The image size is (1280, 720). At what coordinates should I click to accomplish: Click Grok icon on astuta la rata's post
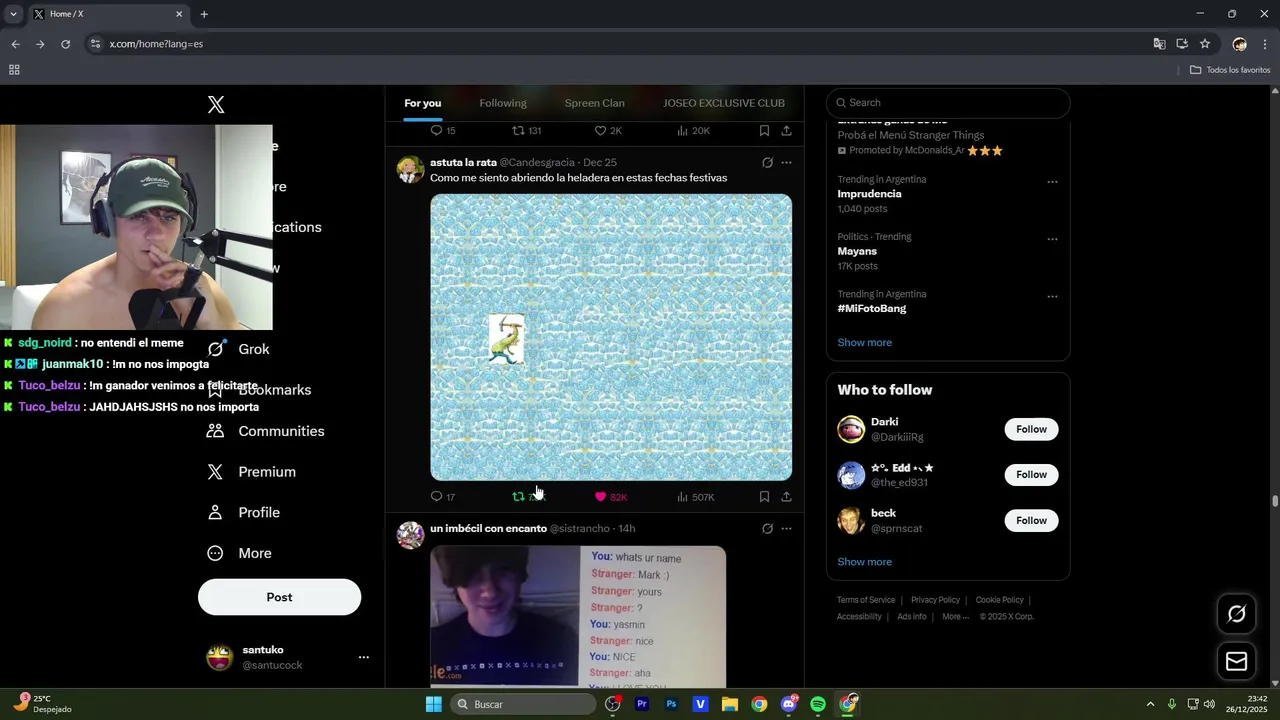767,163
